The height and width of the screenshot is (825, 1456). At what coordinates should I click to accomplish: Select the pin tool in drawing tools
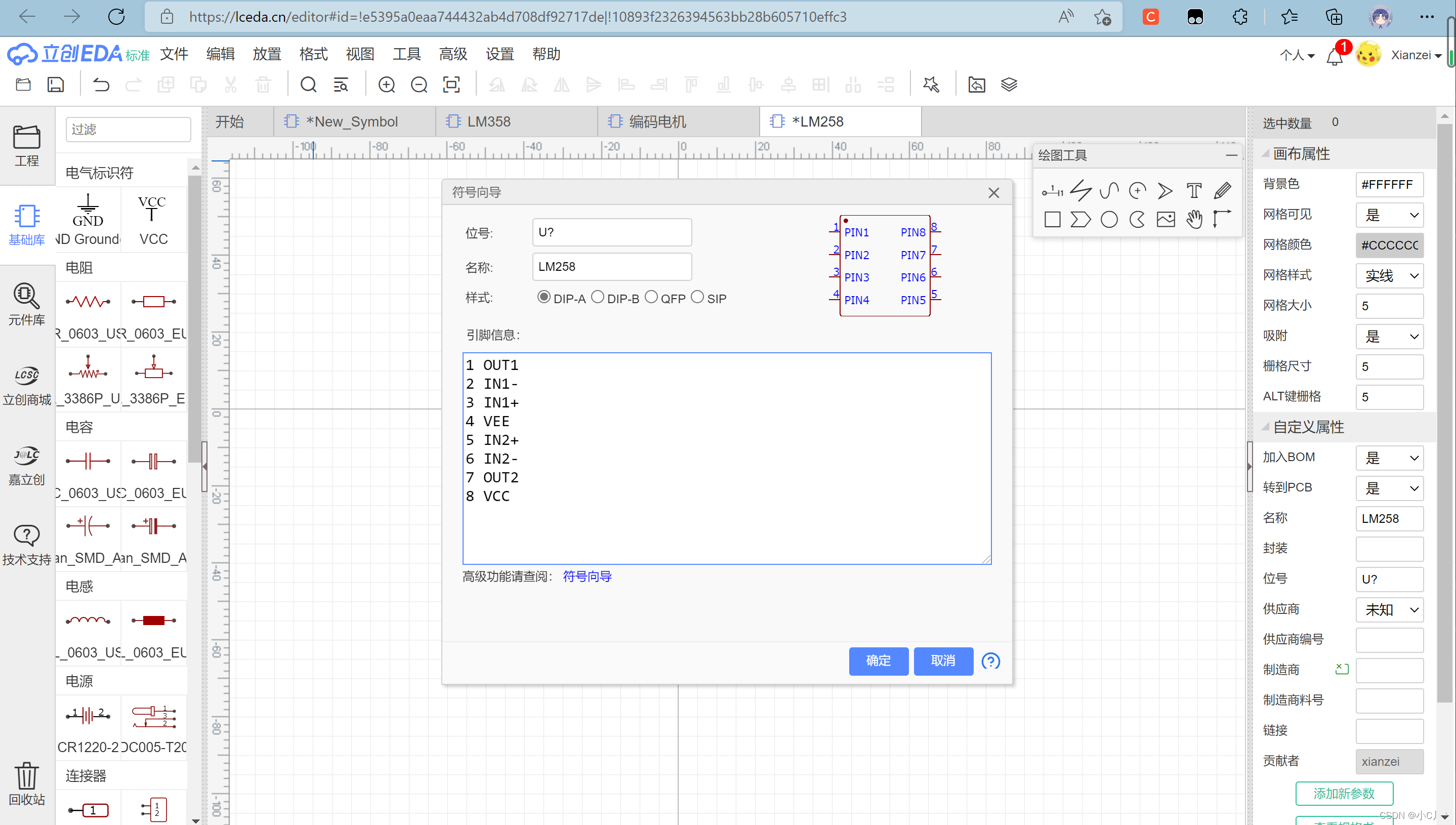click(1052, 191)
